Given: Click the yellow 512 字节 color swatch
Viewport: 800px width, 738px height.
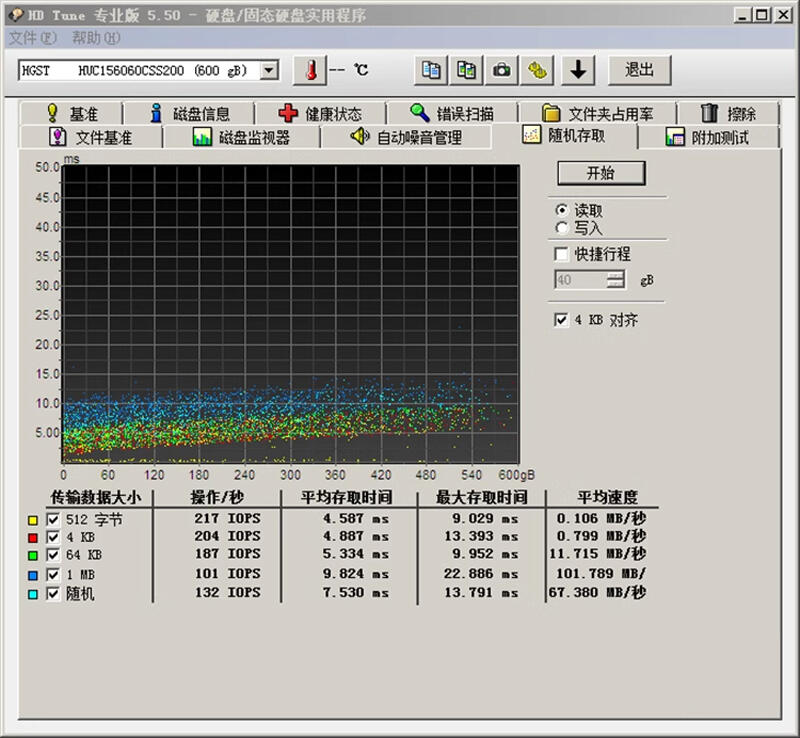Looking at the screenshot, I should (x=33, y=520).
